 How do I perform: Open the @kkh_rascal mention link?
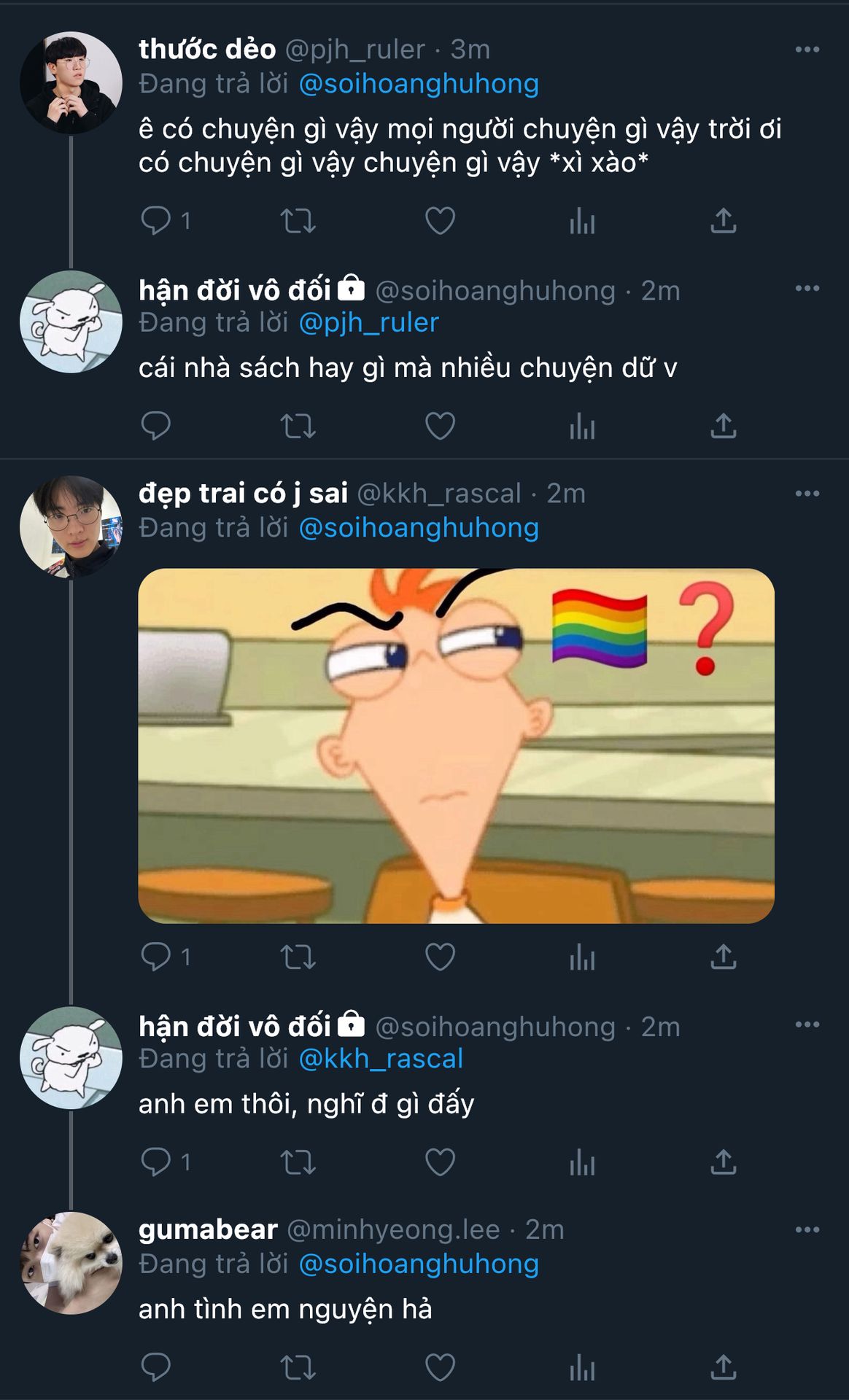click(x=381, y=1059)
